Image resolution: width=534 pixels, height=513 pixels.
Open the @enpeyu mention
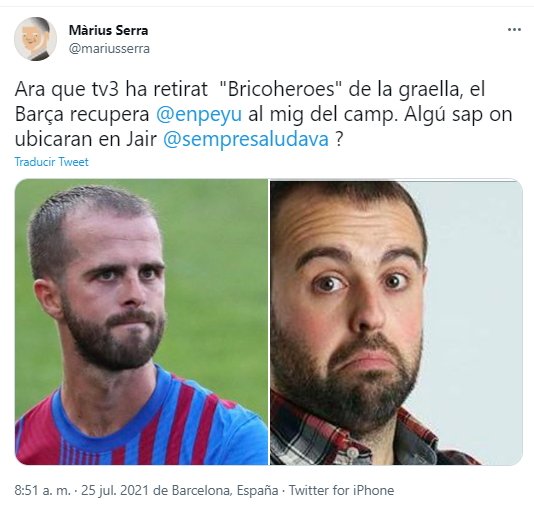pyautogui.click(x=199, y=114)
